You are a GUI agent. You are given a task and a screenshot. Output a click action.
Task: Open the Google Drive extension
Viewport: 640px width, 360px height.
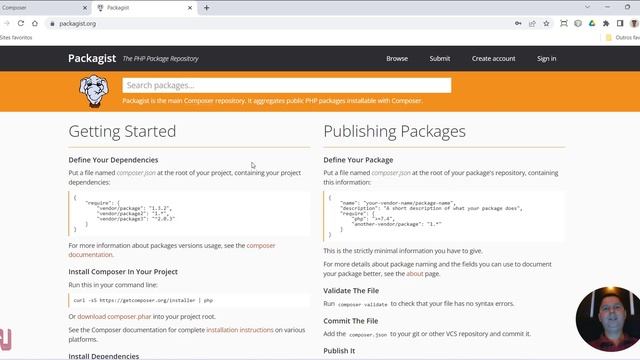pyautogui.click(x=592, y=24)
